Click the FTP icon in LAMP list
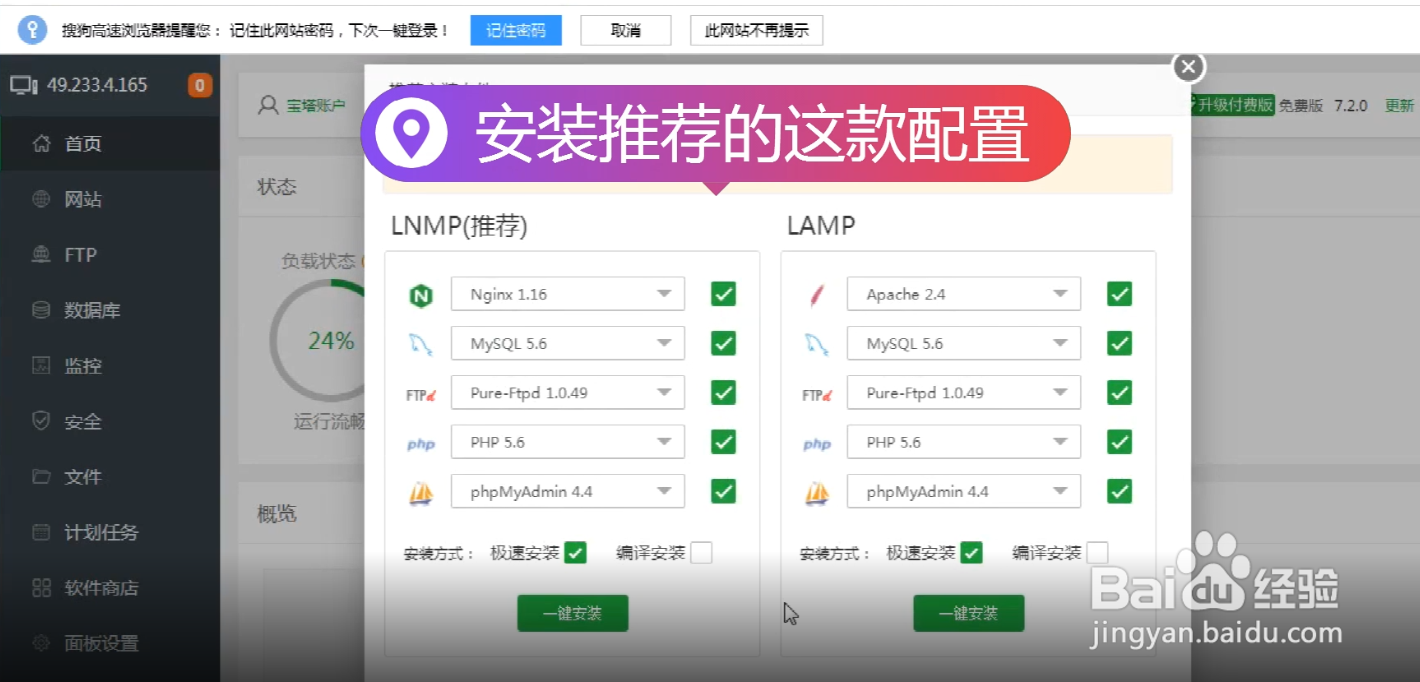This screenshot has width=1420, height=682. (817, 395)
